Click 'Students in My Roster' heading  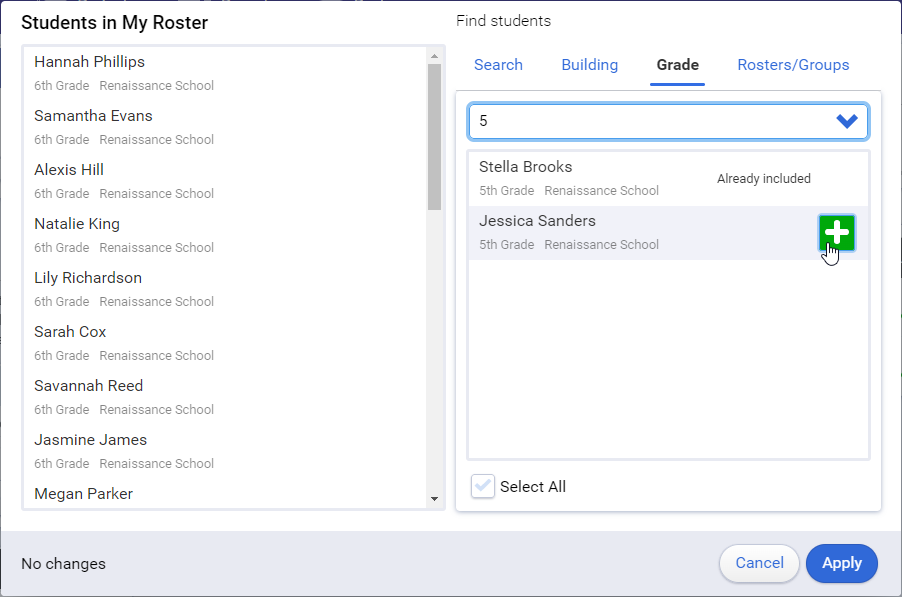[114, 22]
